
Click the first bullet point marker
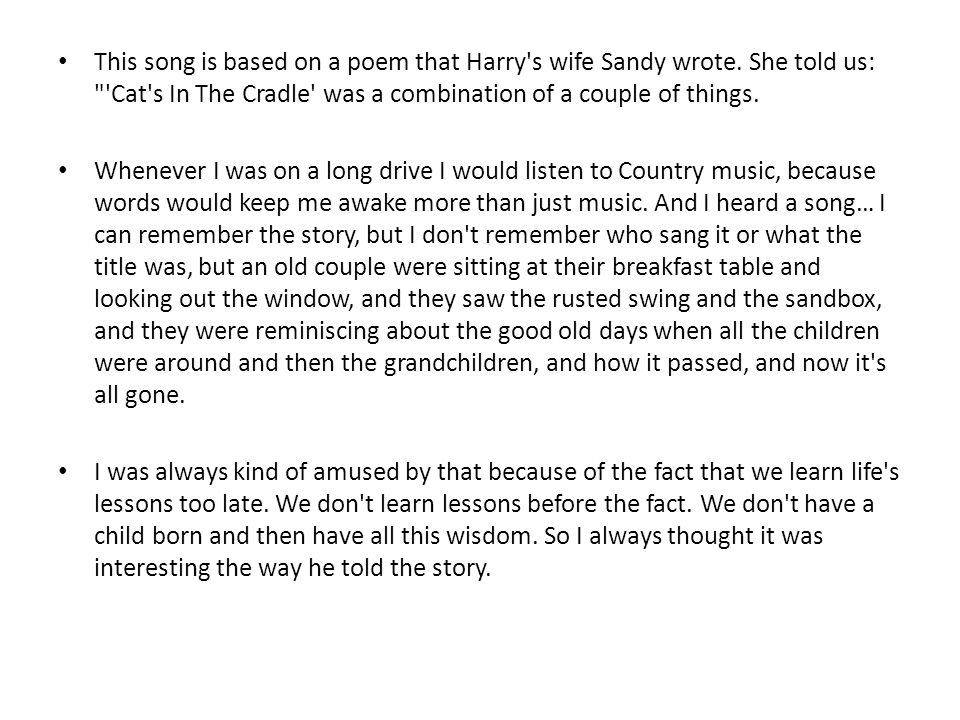62,61
